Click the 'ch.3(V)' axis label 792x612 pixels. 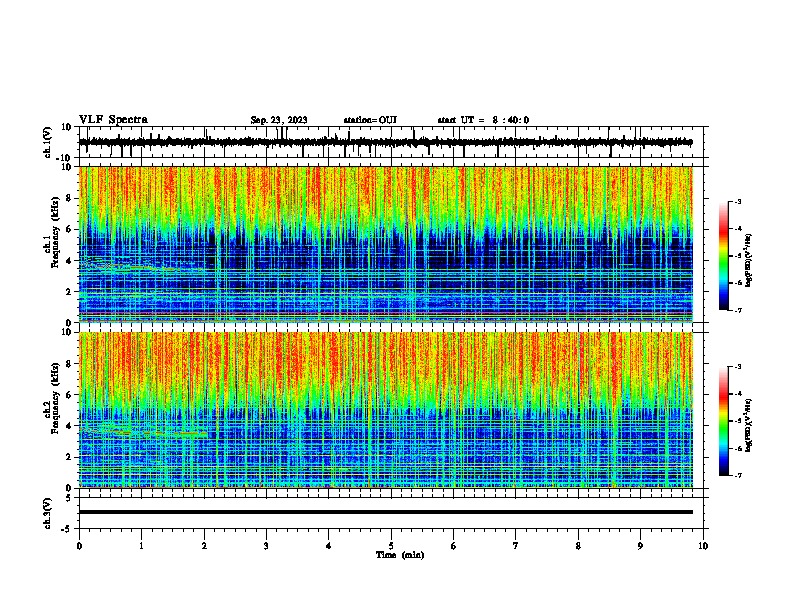coord(48,513)
